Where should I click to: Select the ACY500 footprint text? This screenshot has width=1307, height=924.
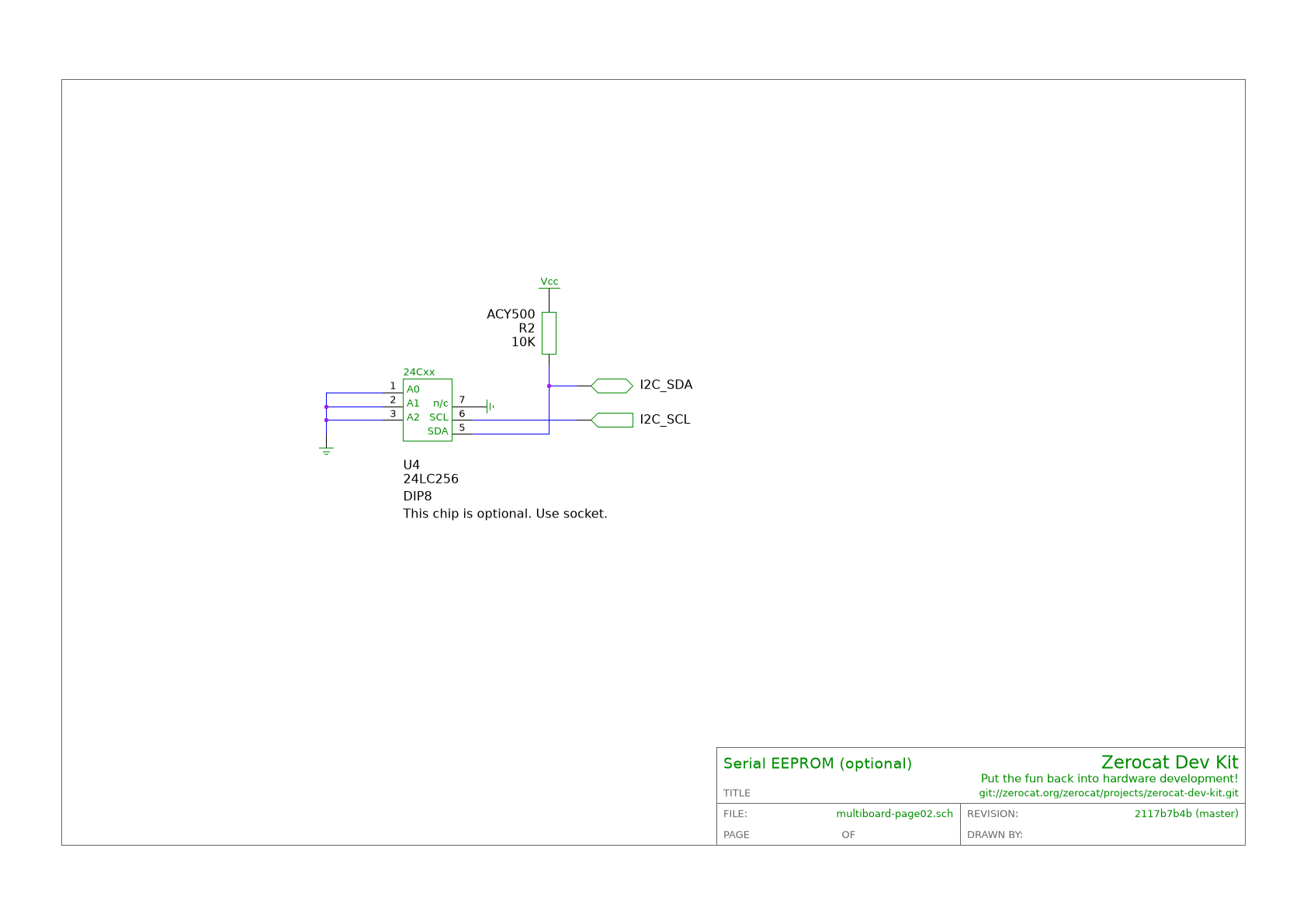pos(511,314)
